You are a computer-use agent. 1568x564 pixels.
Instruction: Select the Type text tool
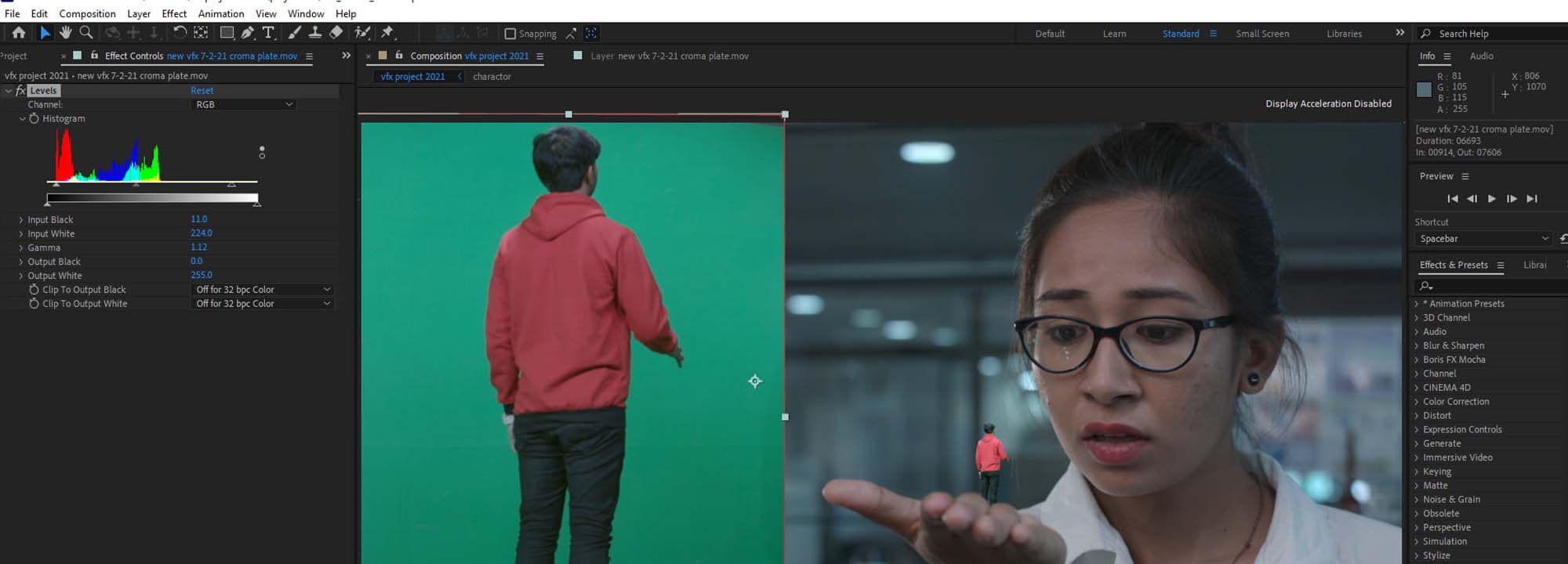pyautogui.click(x=268, y=33)
